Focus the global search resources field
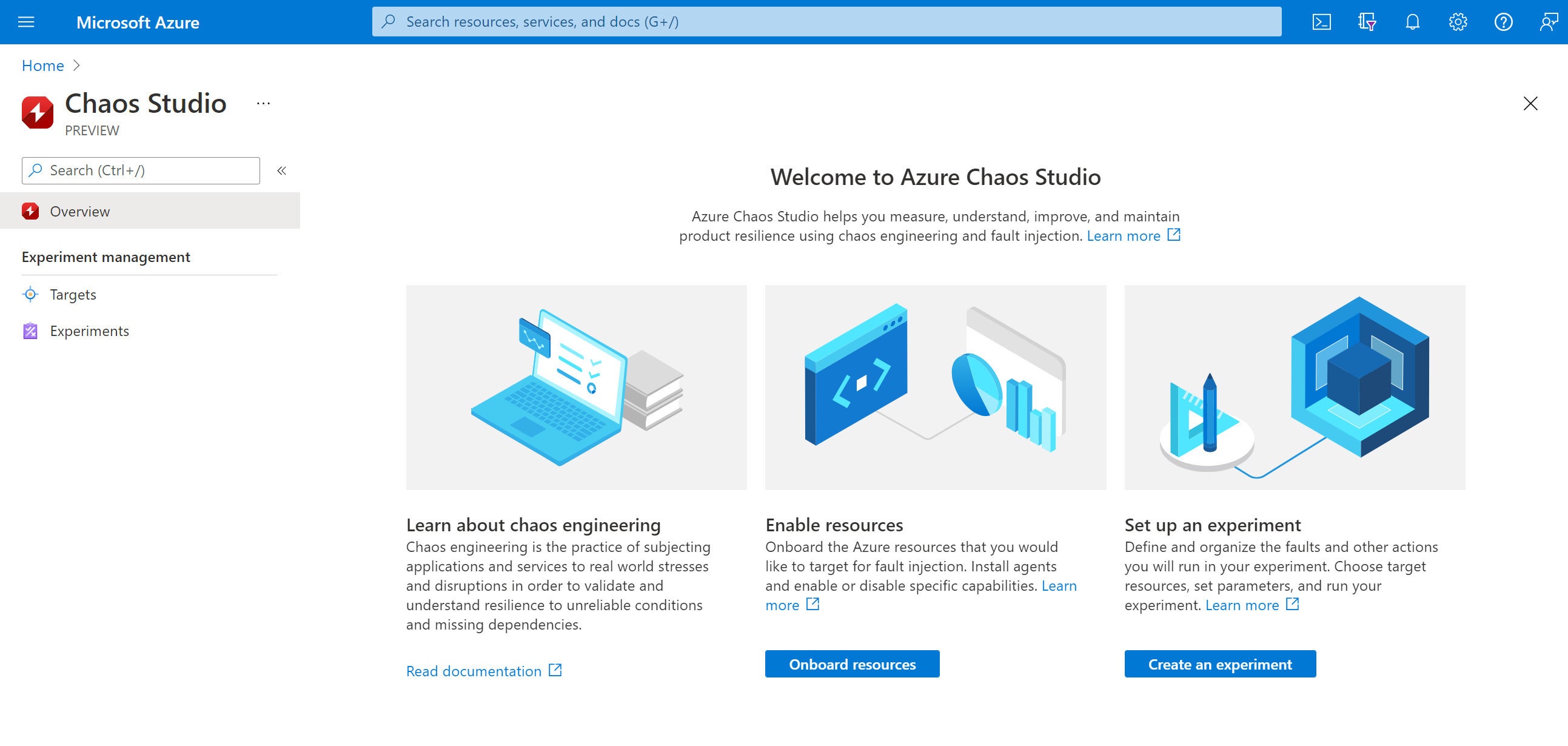The width and height of the screenshot is (1568, 746). pyautogui.click(x=826, y=22)
